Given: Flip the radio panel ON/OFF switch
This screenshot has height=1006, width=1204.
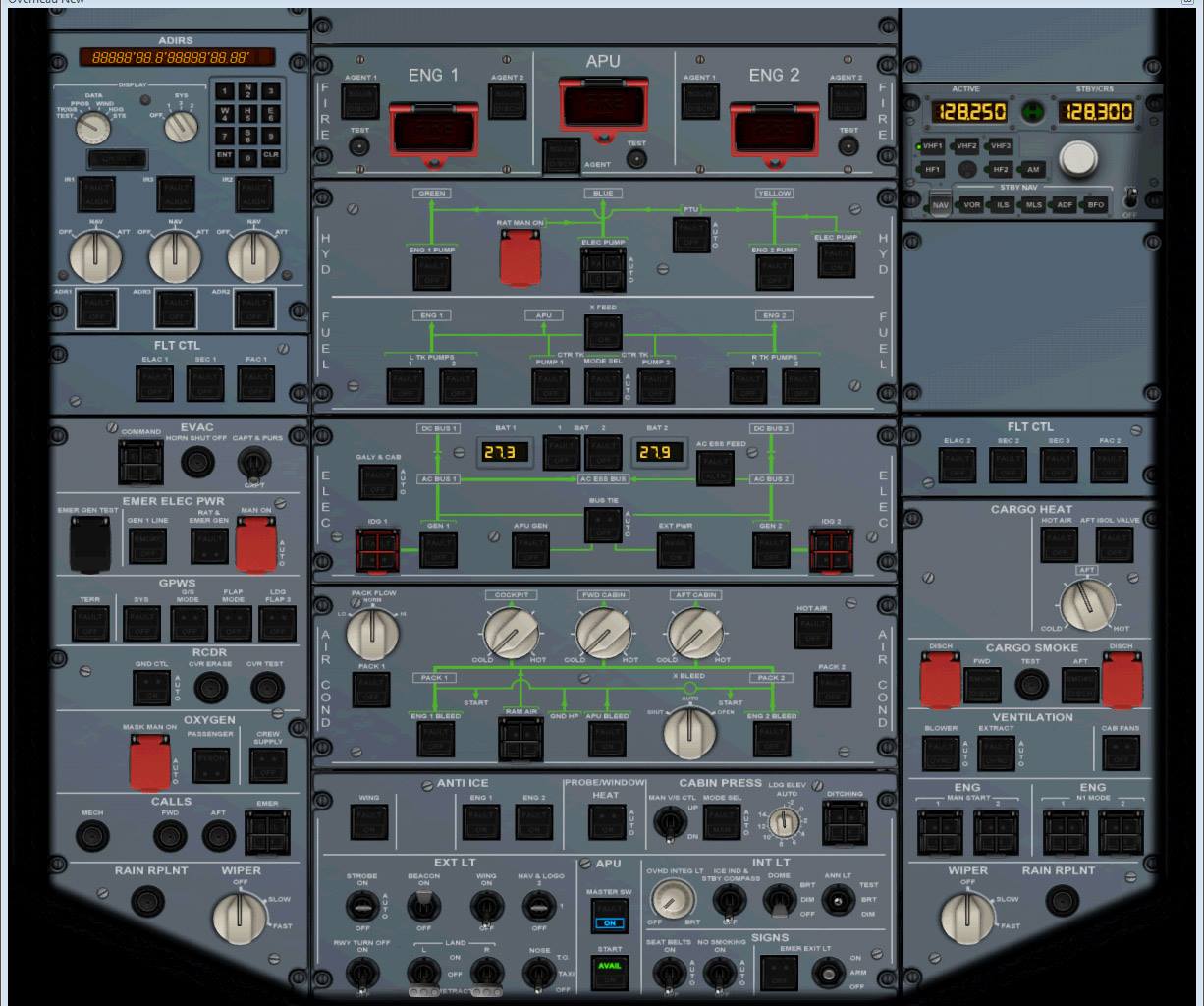Looking at the screenshot, I should (1131, 197).
